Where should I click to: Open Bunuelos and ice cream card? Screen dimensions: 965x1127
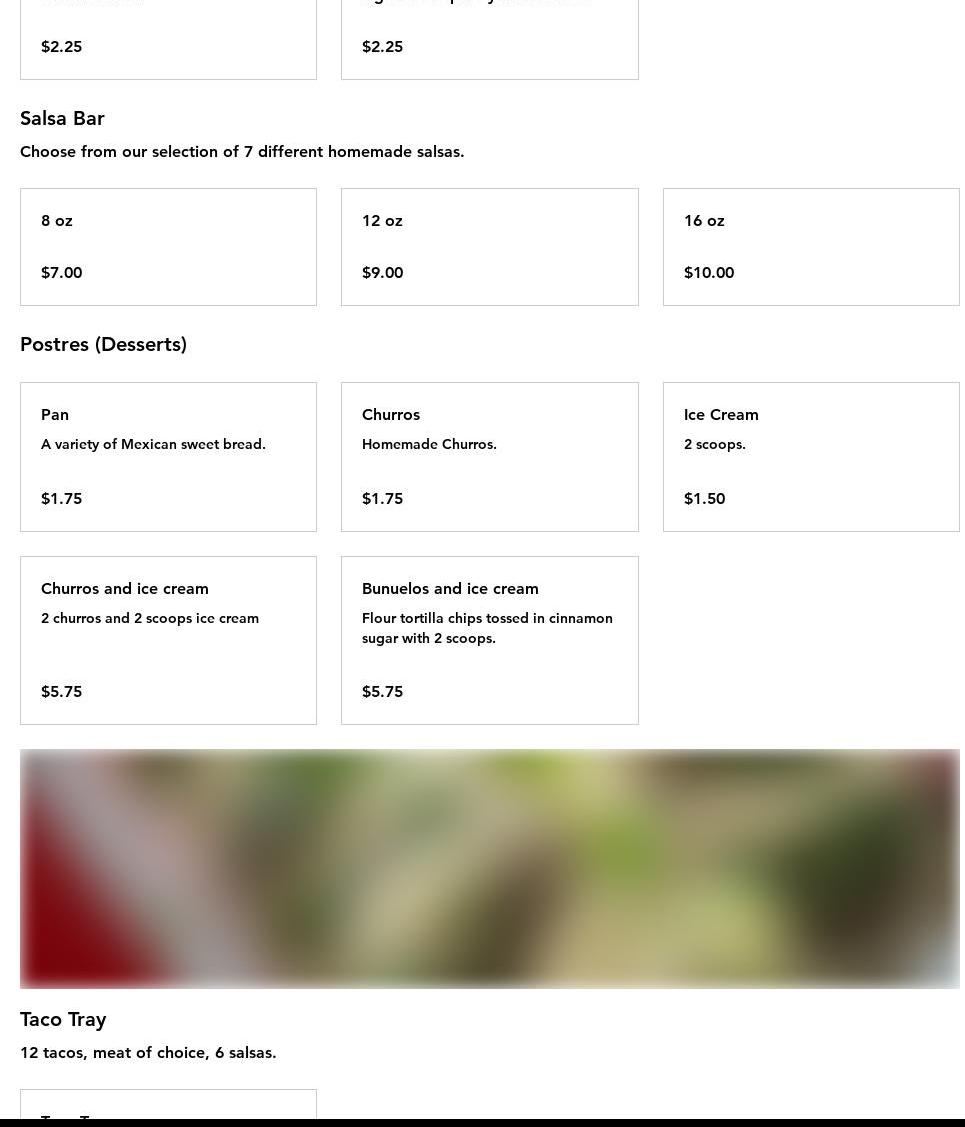click(489, 640)
